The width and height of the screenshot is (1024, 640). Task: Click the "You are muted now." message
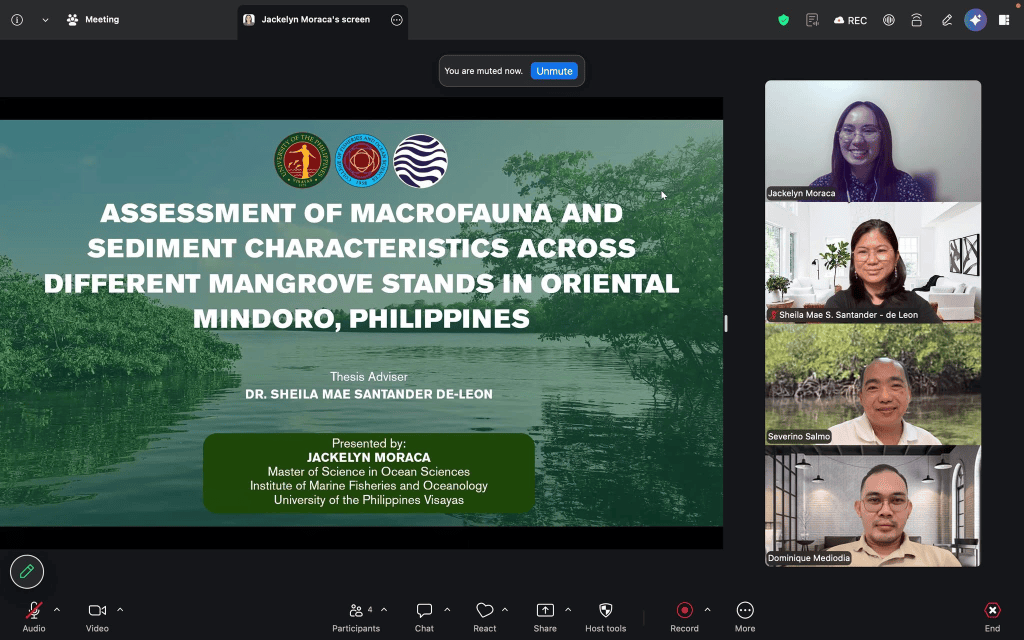[483, 71]
